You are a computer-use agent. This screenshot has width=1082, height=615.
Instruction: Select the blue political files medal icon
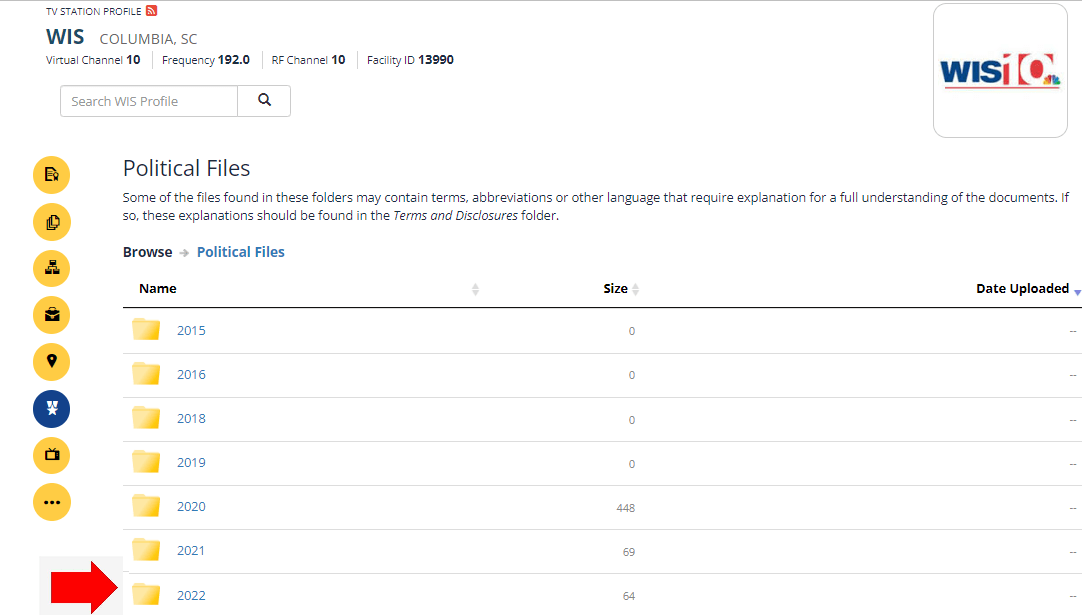coord(52,408)
